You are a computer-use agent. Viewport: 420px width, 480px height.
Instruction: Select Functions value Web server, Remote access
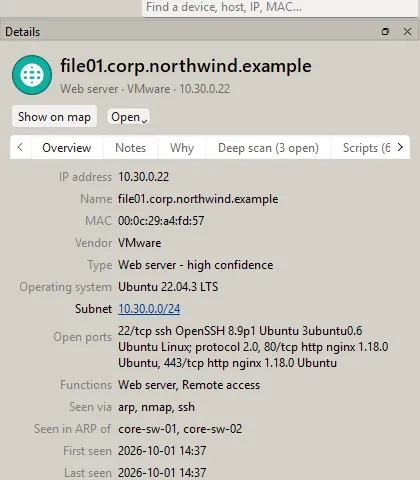[189, 385]
